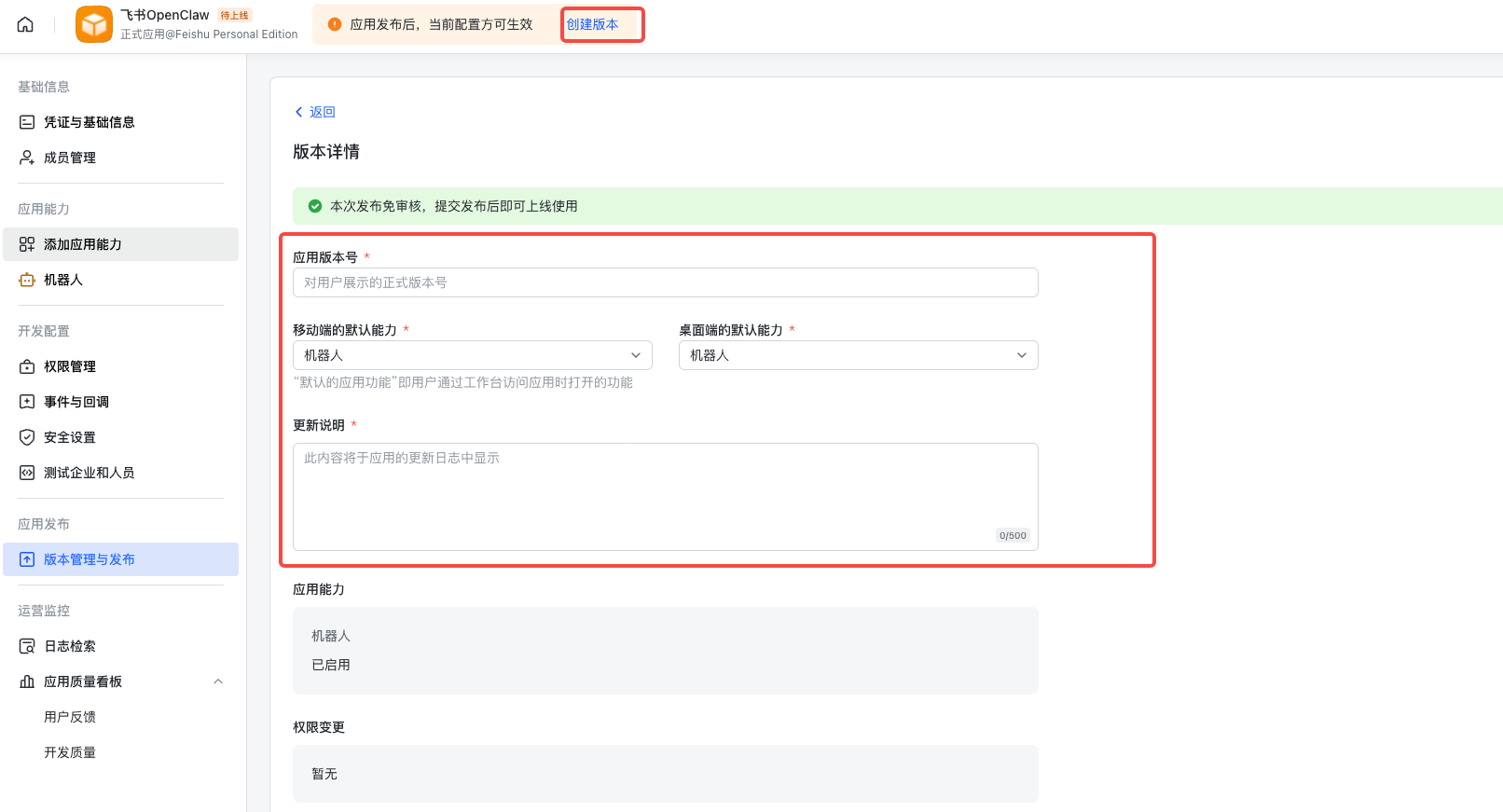
Task: Open 测试企业和人员 page
Action: [90, 473]
